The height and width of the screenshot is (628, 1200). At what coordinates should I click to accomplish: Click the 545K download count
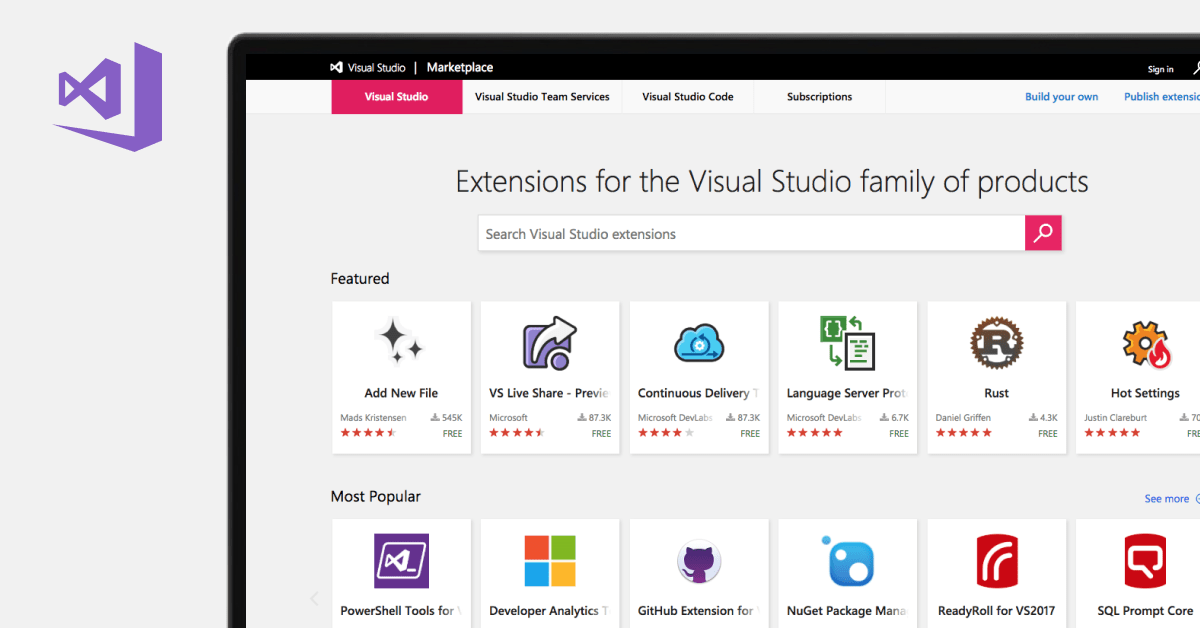pos(446,417)
